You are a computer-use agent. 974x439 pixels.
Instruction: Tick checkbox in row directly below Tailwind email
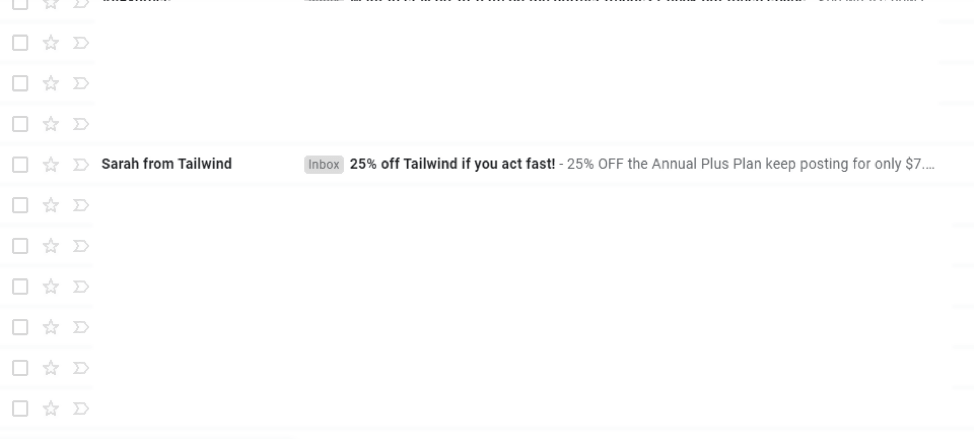20,205
